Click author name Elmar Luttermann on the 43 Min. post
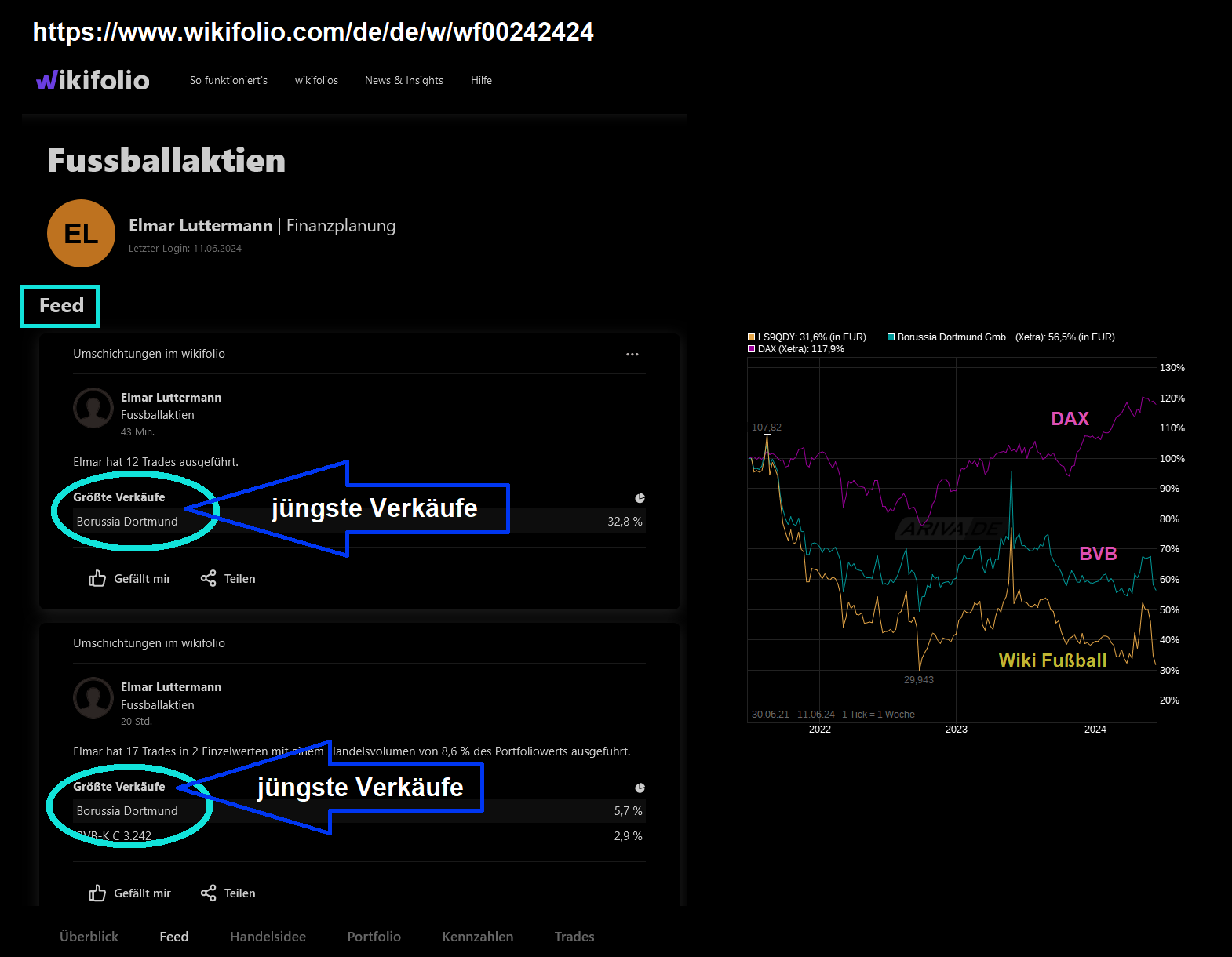The height and width of the screenshot is (957, 1232). (x=171, y=398)
